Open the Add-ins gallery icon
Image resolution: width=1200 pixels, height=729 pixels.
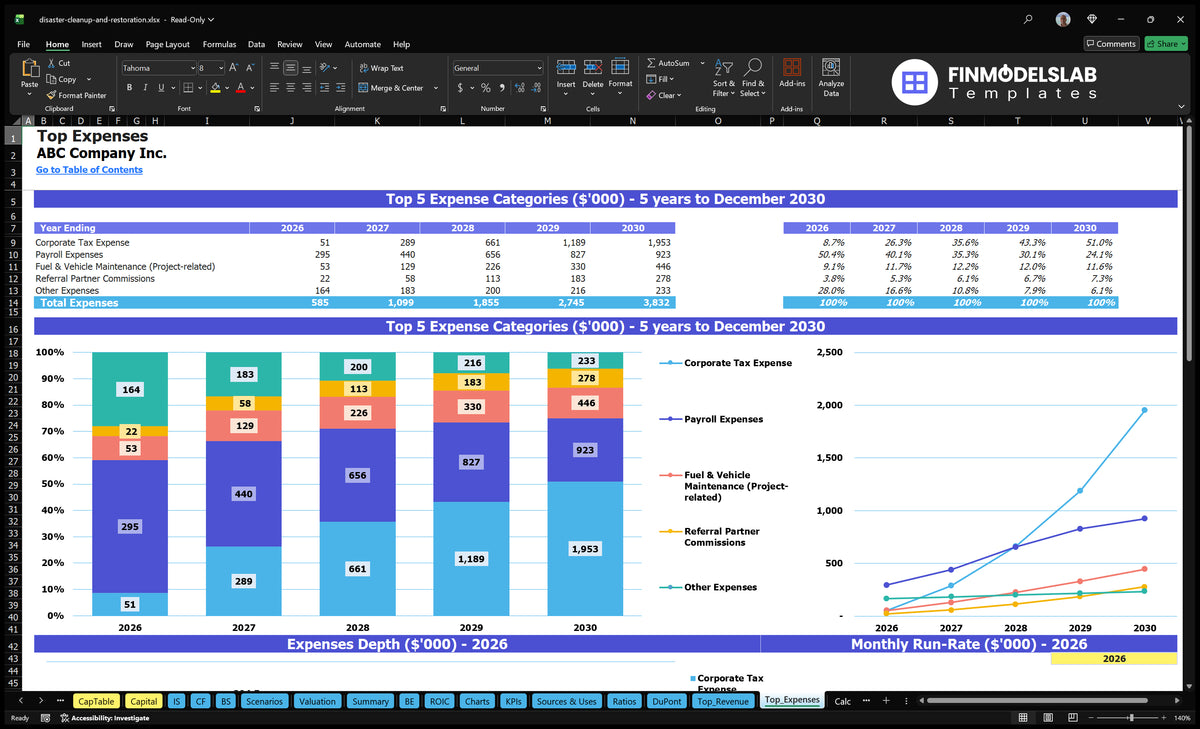point(792,67)
